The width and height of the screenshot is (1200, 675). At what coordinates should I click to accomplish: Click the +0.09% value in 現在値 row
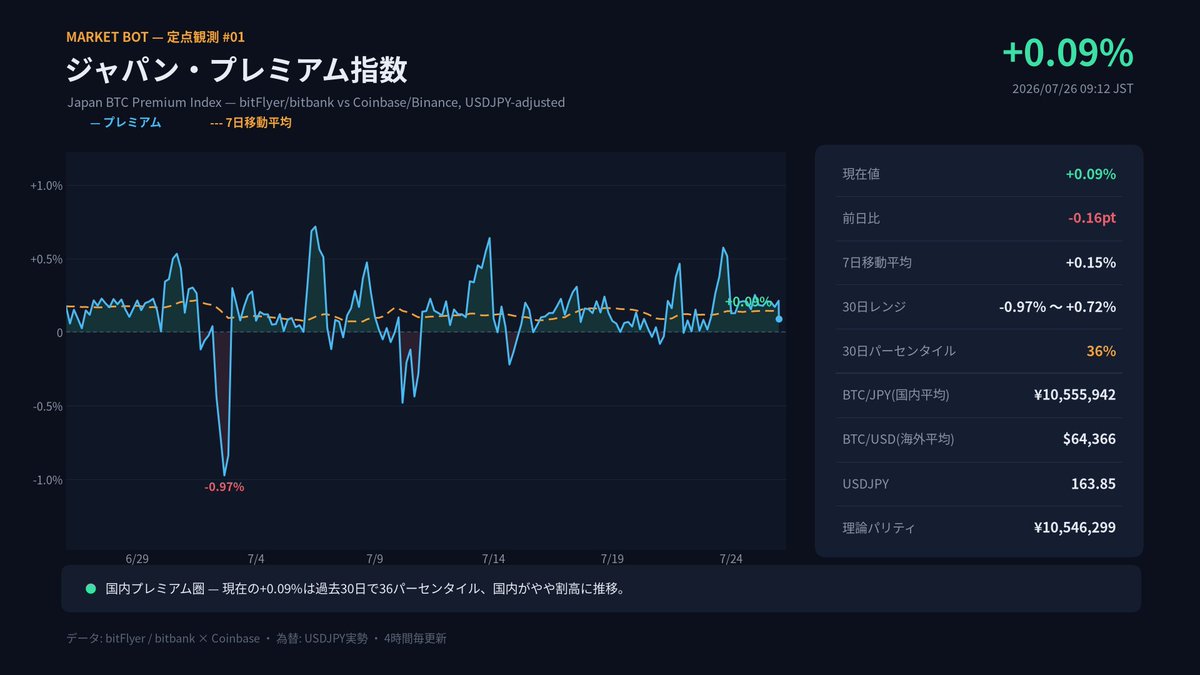pyautogui.click(x=1090, y=174)
